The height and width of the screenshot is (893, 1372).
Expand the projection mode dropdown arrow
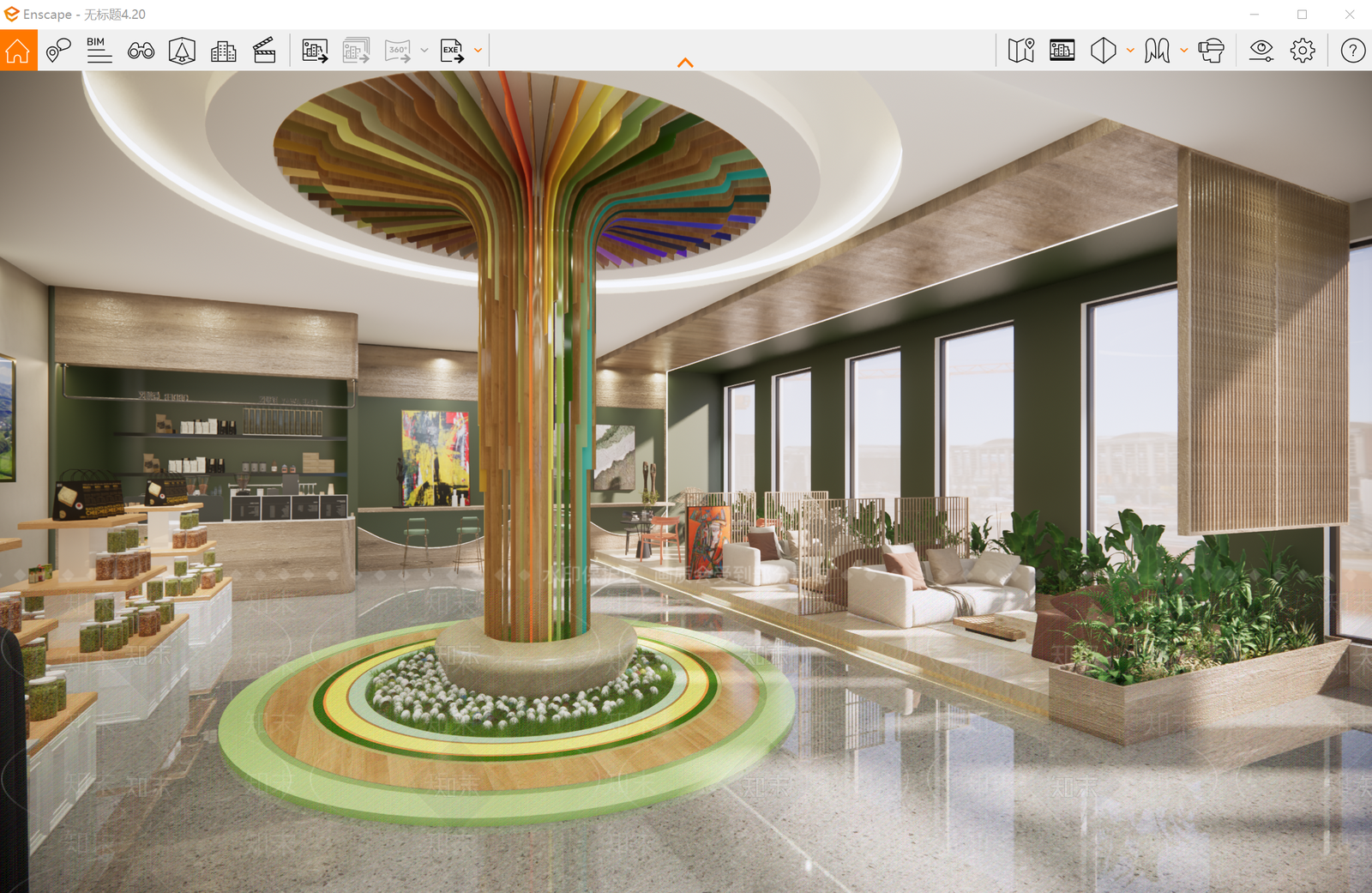click(1130, 51)
